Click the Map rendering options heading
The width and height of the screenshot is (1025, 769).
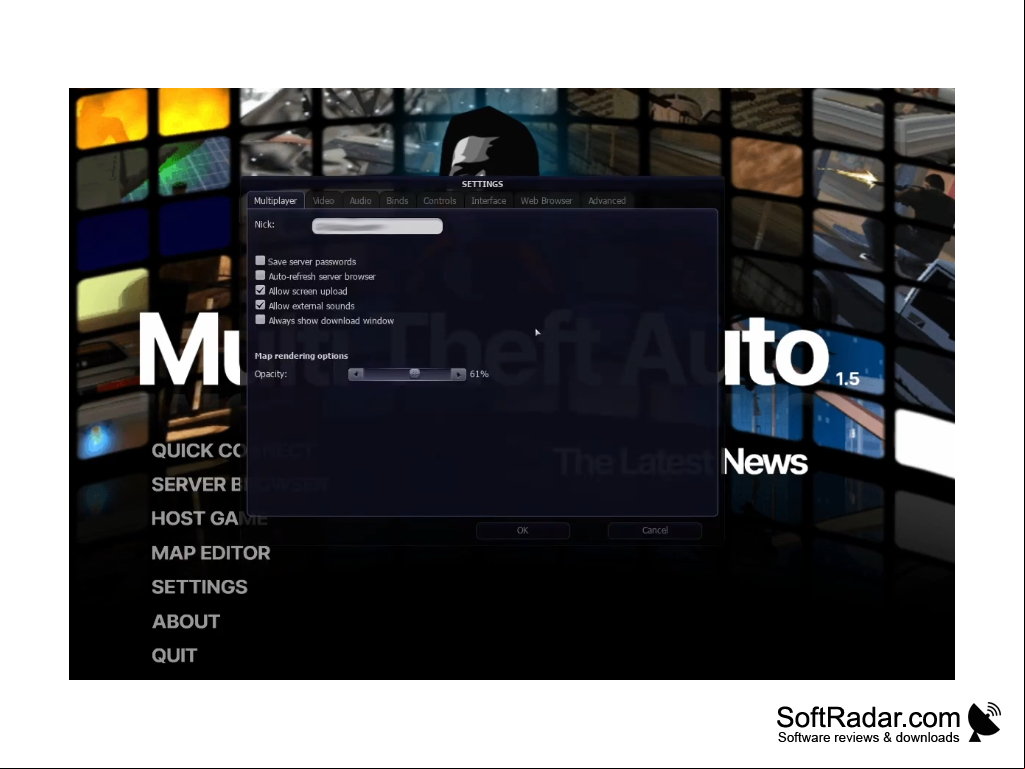point(301,356)
